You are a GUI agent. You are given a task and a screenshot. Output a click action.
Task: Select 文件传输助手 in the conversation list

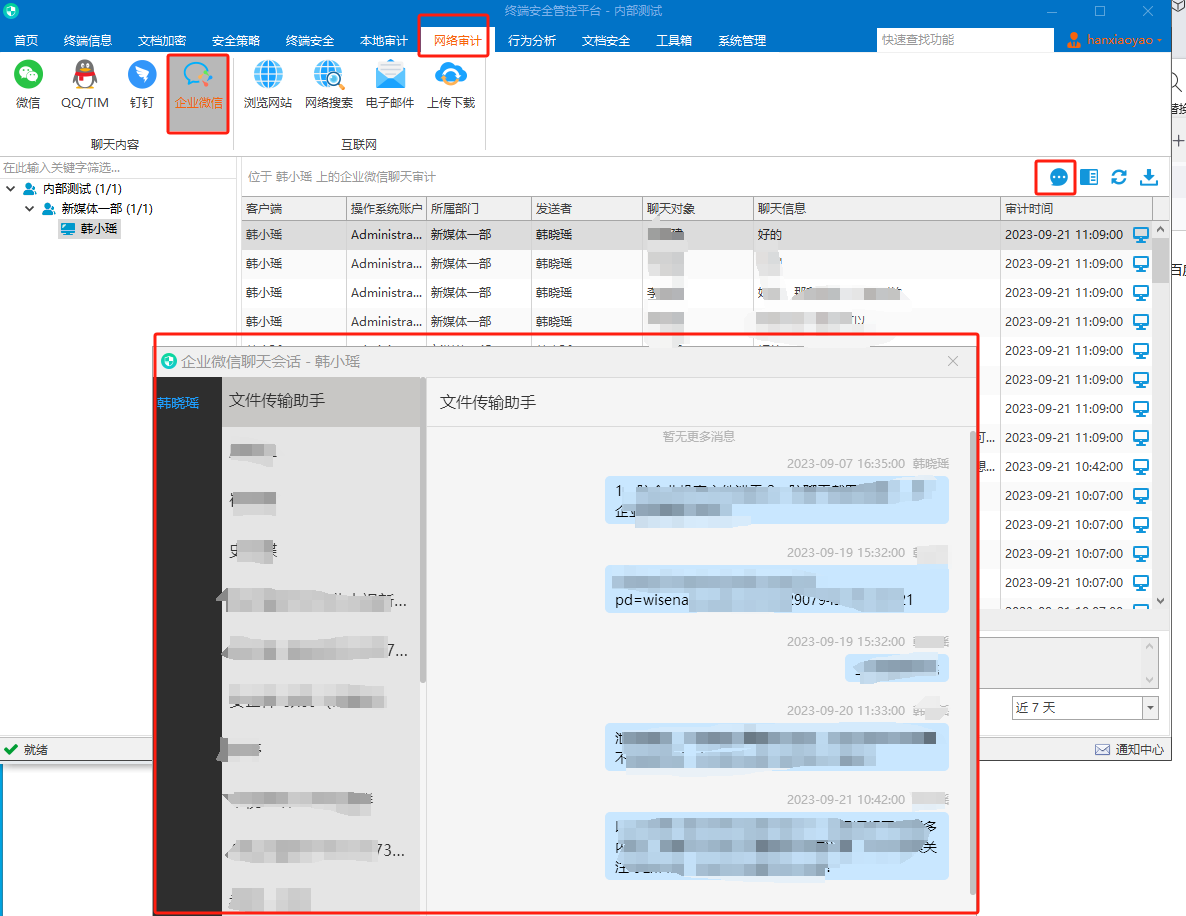tap(321, 401)
